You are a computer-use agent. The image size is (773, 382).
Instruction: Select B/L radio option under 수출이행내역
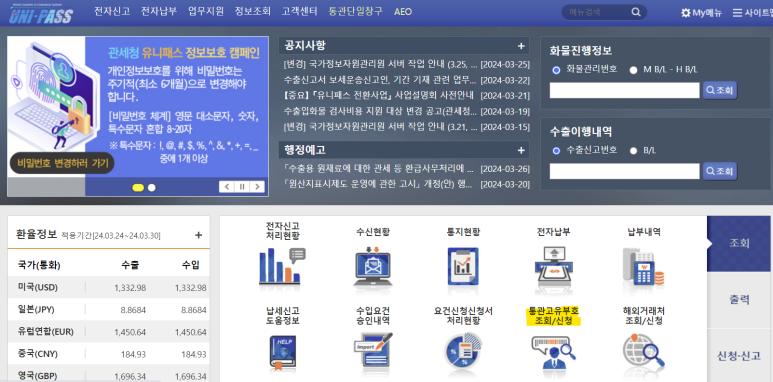tap(633, 150)
